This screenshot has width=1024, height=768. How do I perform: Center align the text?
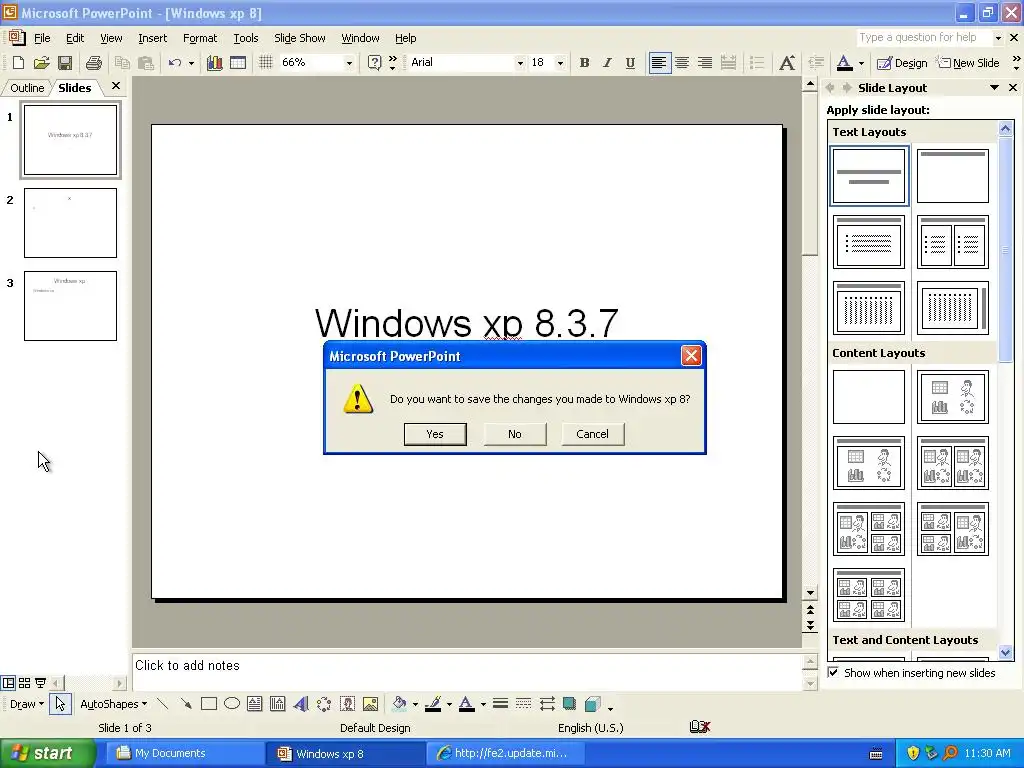point(682,63)
